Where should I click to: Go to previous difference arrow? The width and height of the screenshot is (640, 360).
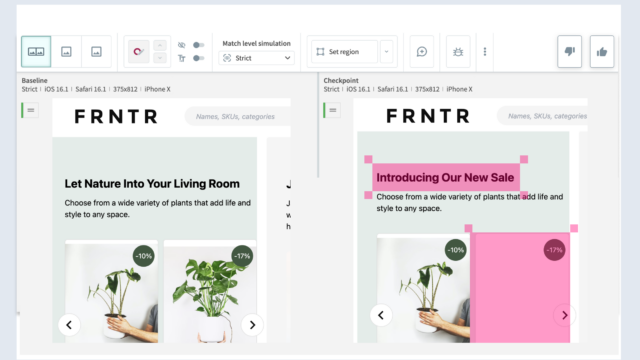pos(160,45)
